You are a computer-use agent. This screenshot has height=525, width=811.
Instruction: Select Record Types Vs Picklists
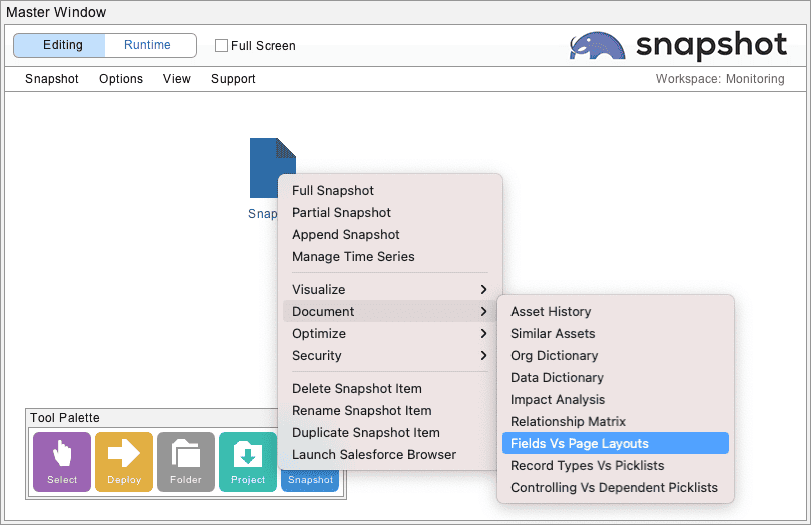pyautogui.click(x=615, y=466)
